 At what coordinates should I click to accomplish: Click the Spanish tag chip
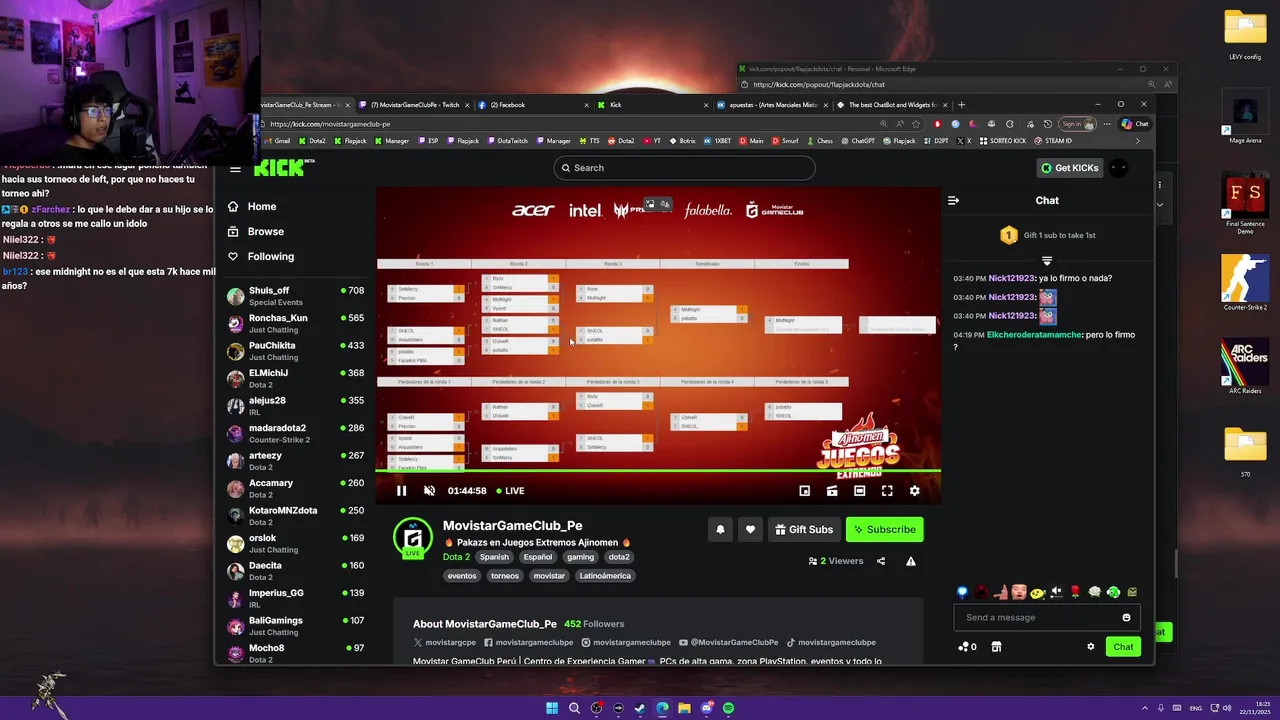coord(494,557)
